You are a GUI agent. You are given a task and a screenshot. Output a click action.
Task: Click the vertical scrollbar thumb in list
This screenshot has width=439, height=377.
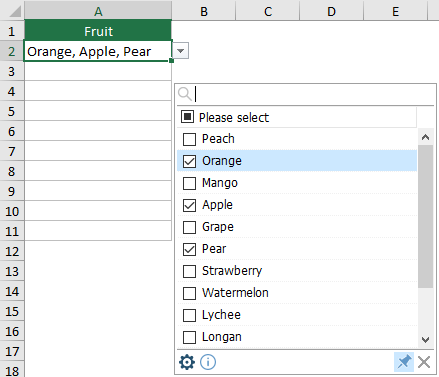click(425, 216)
